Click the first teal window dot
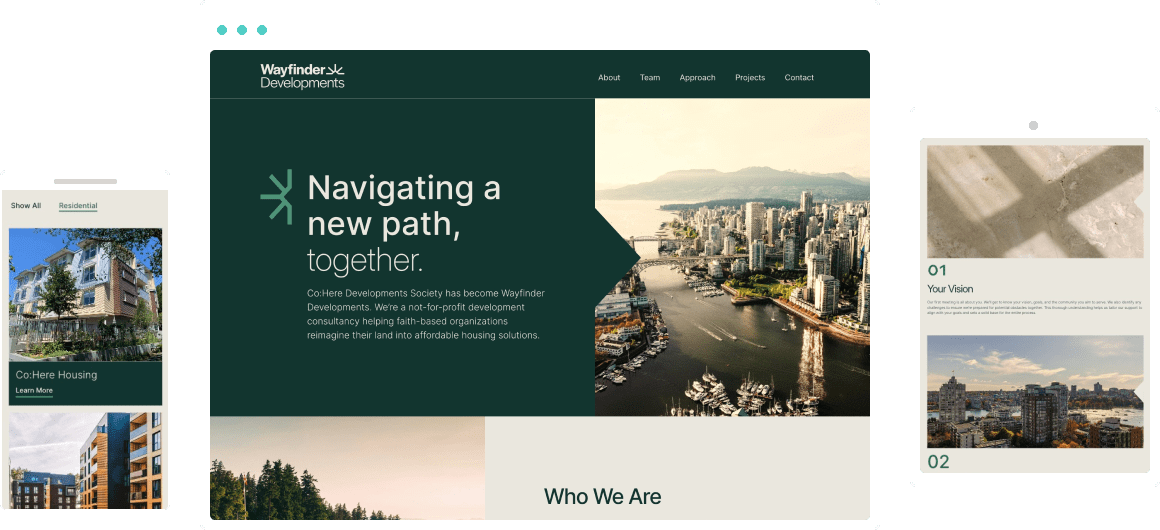The width and height of the screenshot is (1160, 530). pyautogui.click(x=222, y=30)
